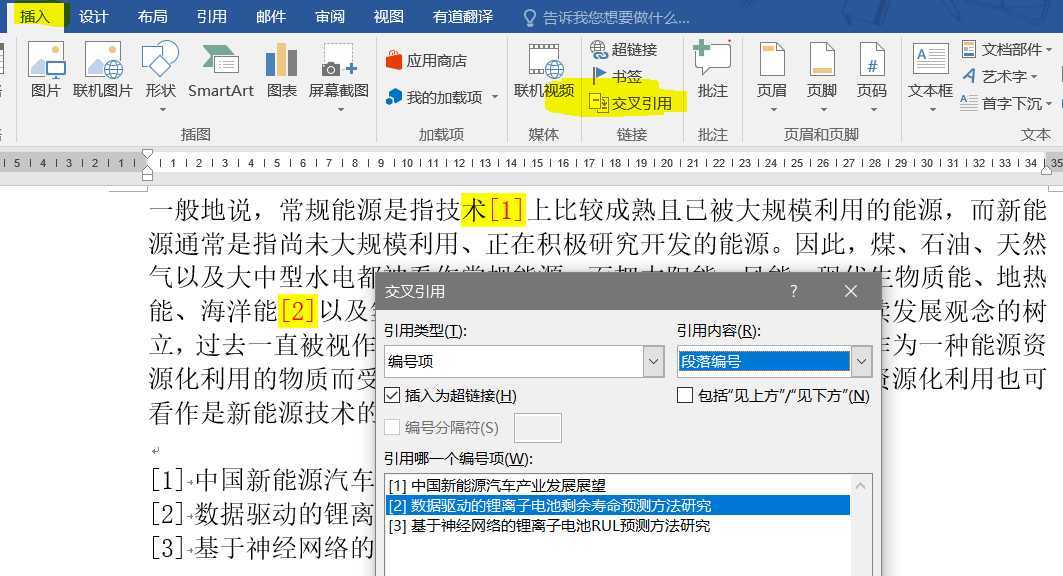The image size is (1063, 576).
Task: Open document parts (文档部件)
Action: point(1006,49)
